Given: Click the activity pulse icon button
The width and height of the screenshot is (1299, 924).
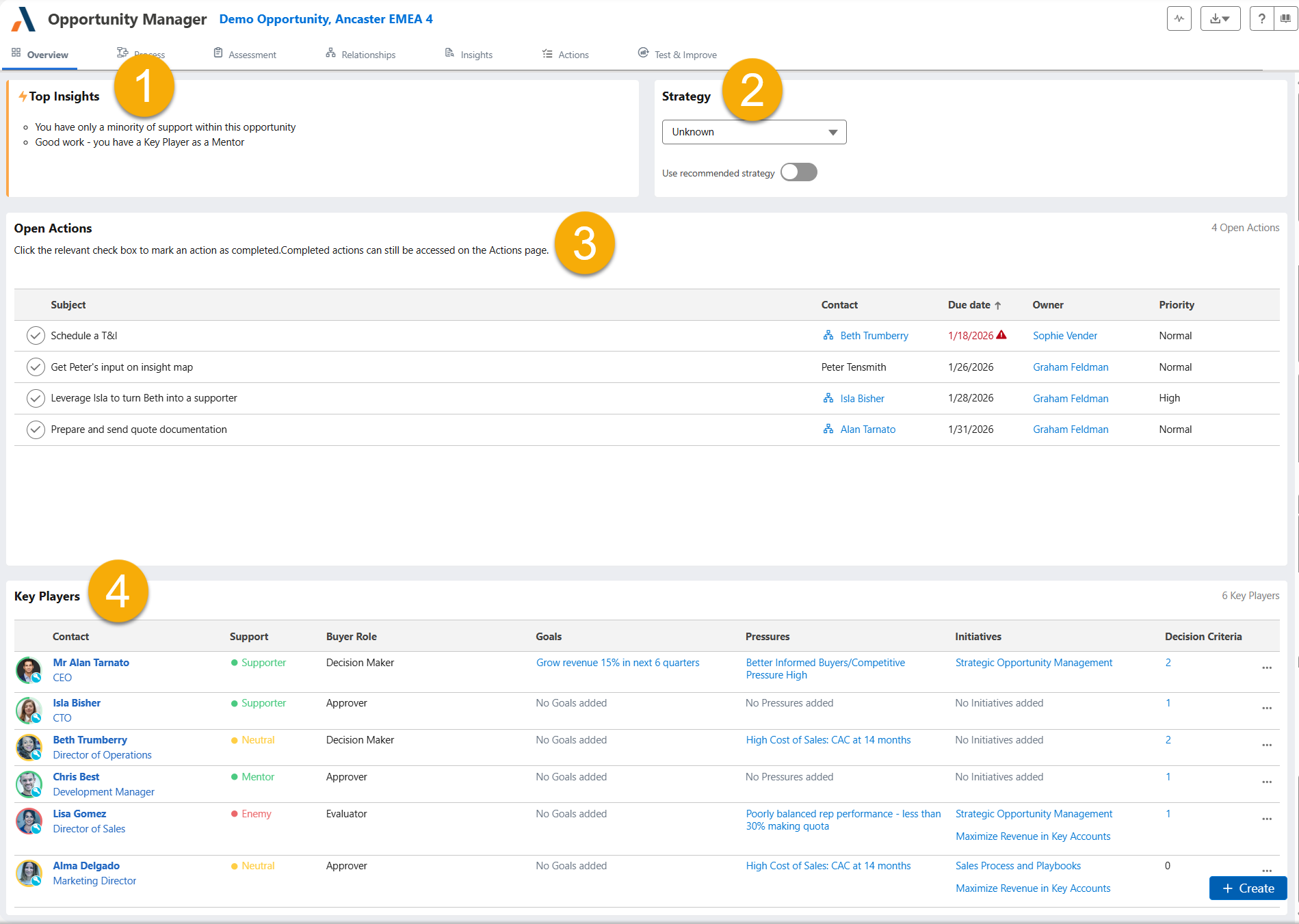Looking at the screenshot, I should tap(1179, 19).
